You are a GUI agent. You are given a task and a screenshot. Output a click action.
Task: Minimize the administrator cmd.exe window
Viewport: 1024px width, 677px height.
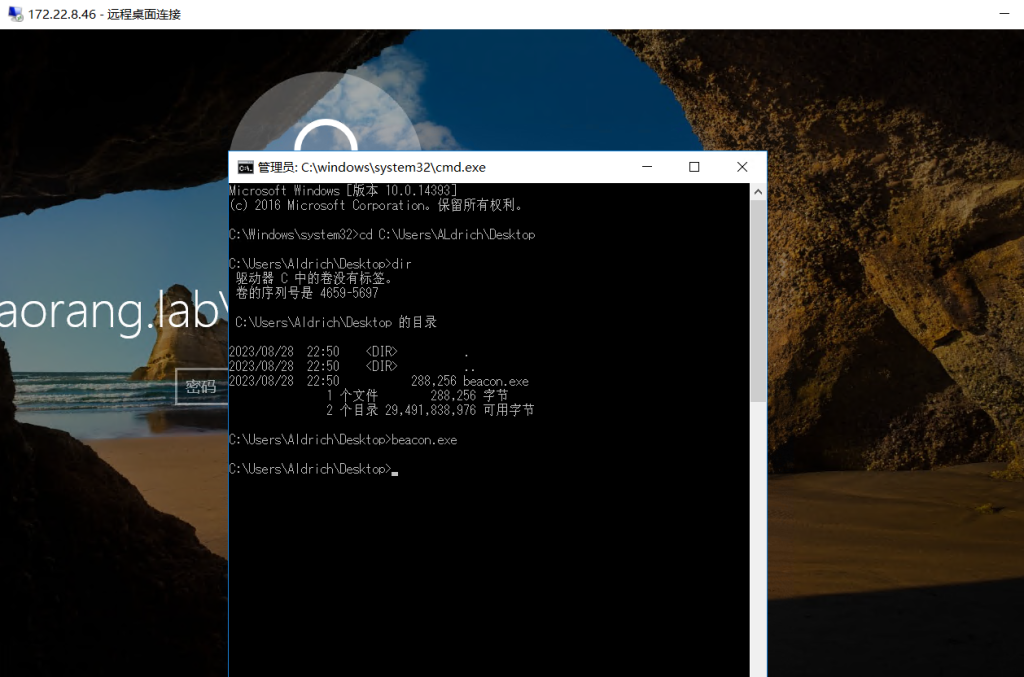click(648, 167)
